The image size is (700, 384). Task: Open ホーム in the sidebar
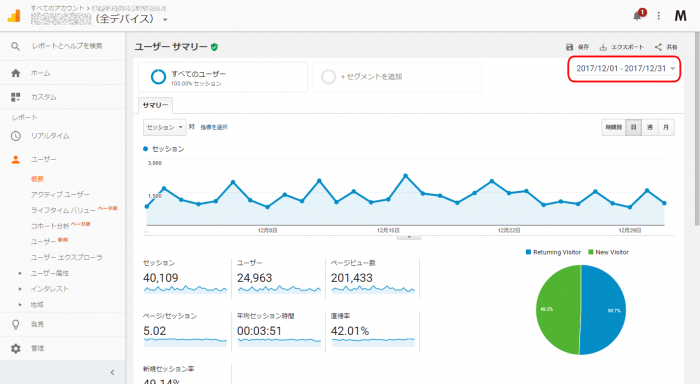click(41, 73)
